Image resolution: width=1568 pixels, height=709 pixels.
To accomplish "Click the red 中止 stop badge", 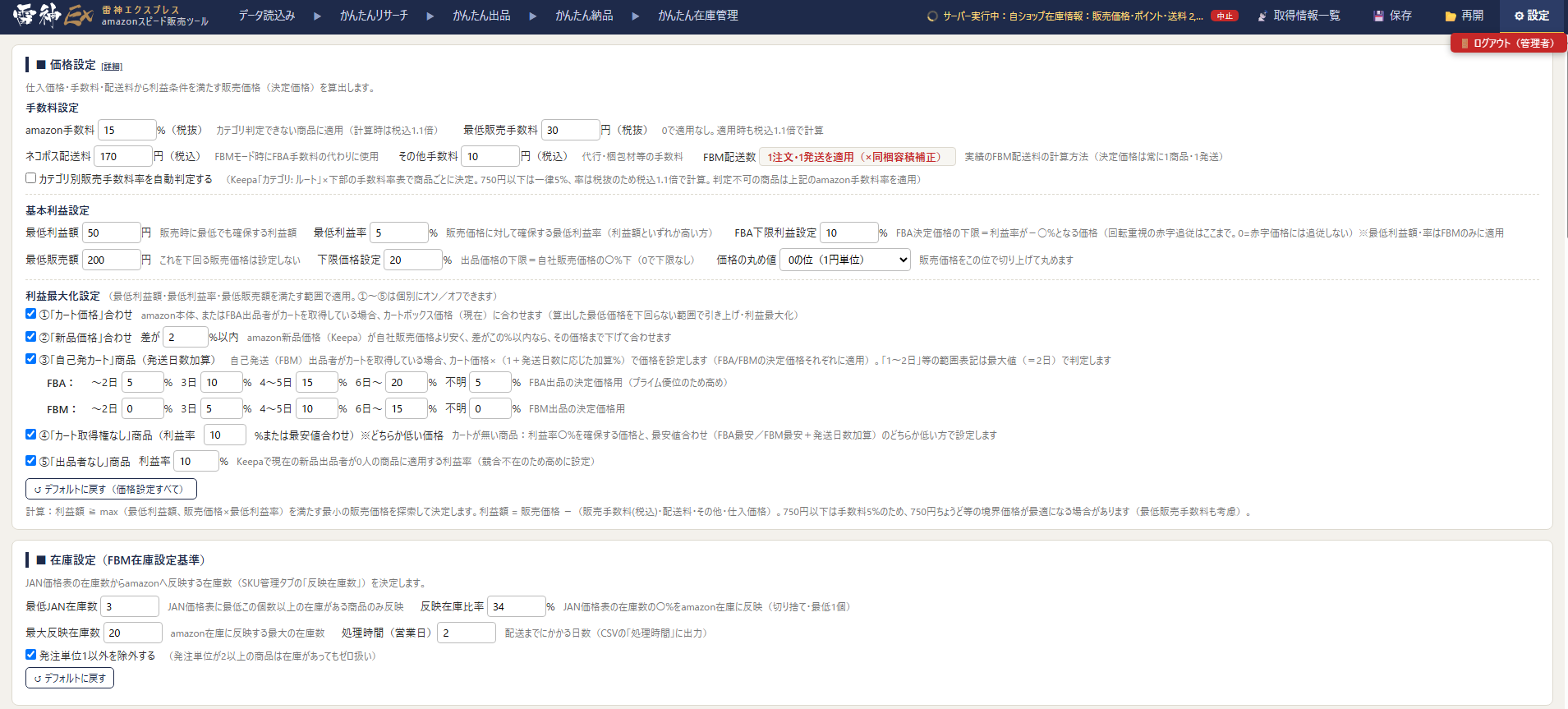I will 1224,16.
